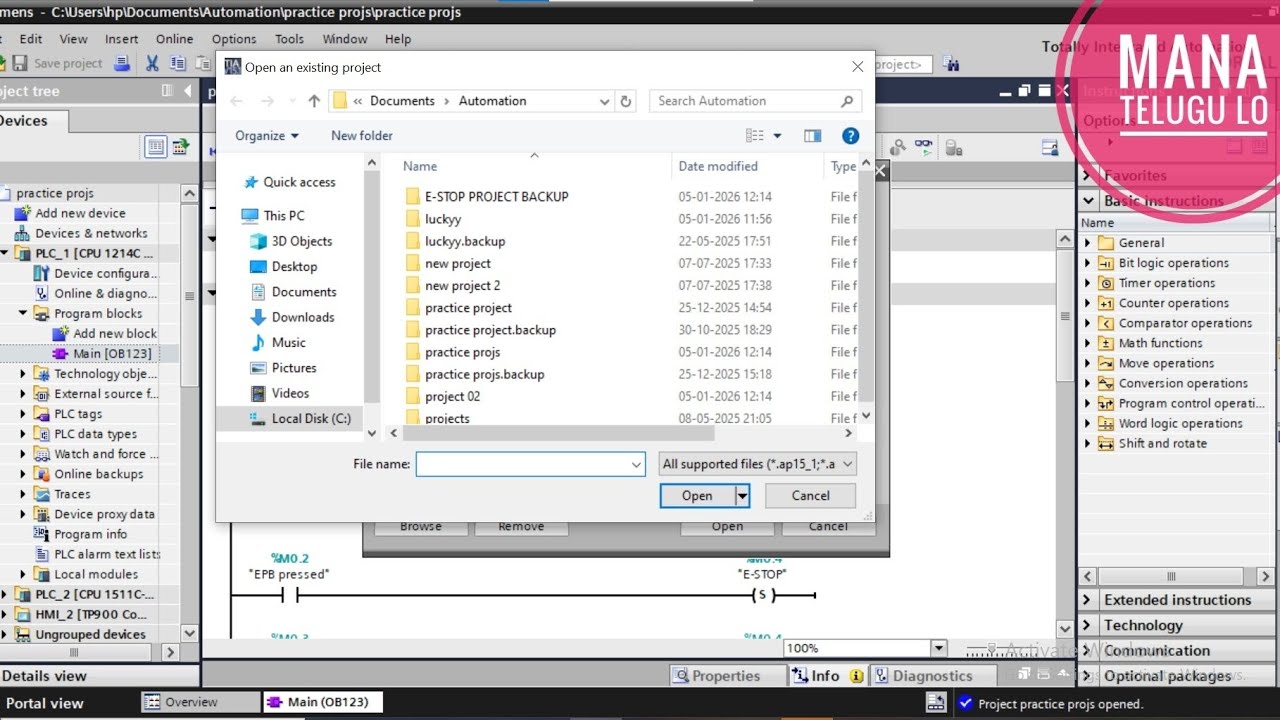Click the Math functions folder icon

(1106, 343)
